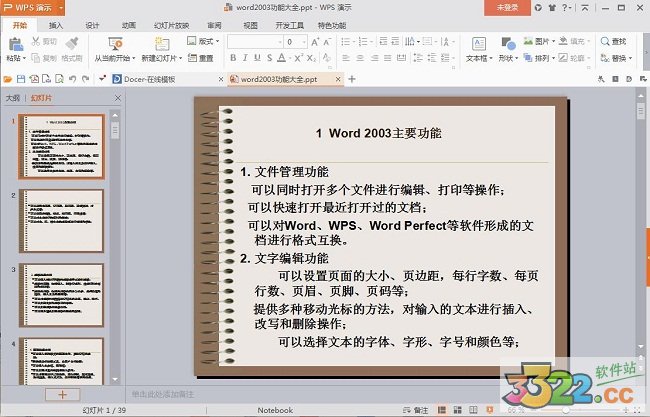Viewport: 650px width, 417px height.
Task: Click the bulleted list icon
Action: [345, 42]
